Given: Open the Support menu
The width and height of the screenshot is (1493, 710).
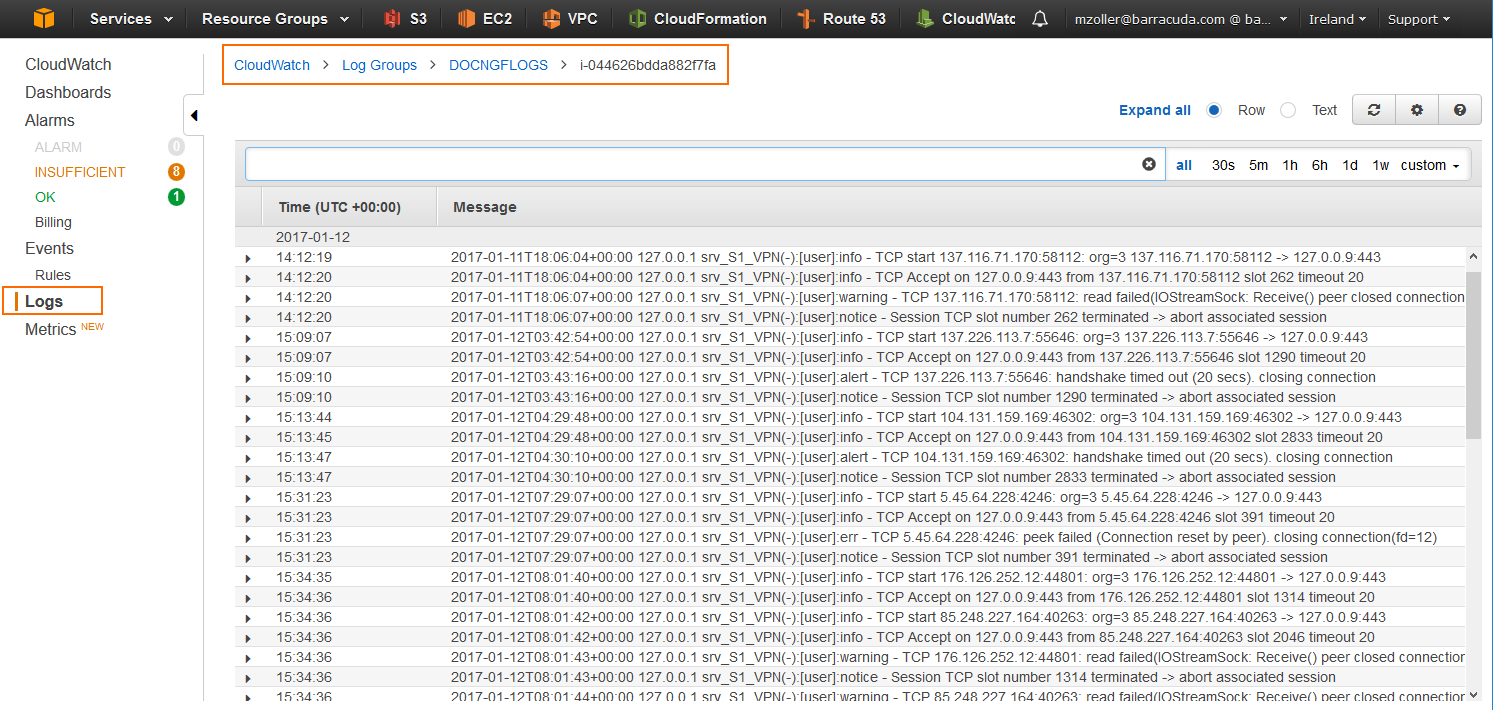Looking at the screenshot, I should click(x=1419, y=17).
